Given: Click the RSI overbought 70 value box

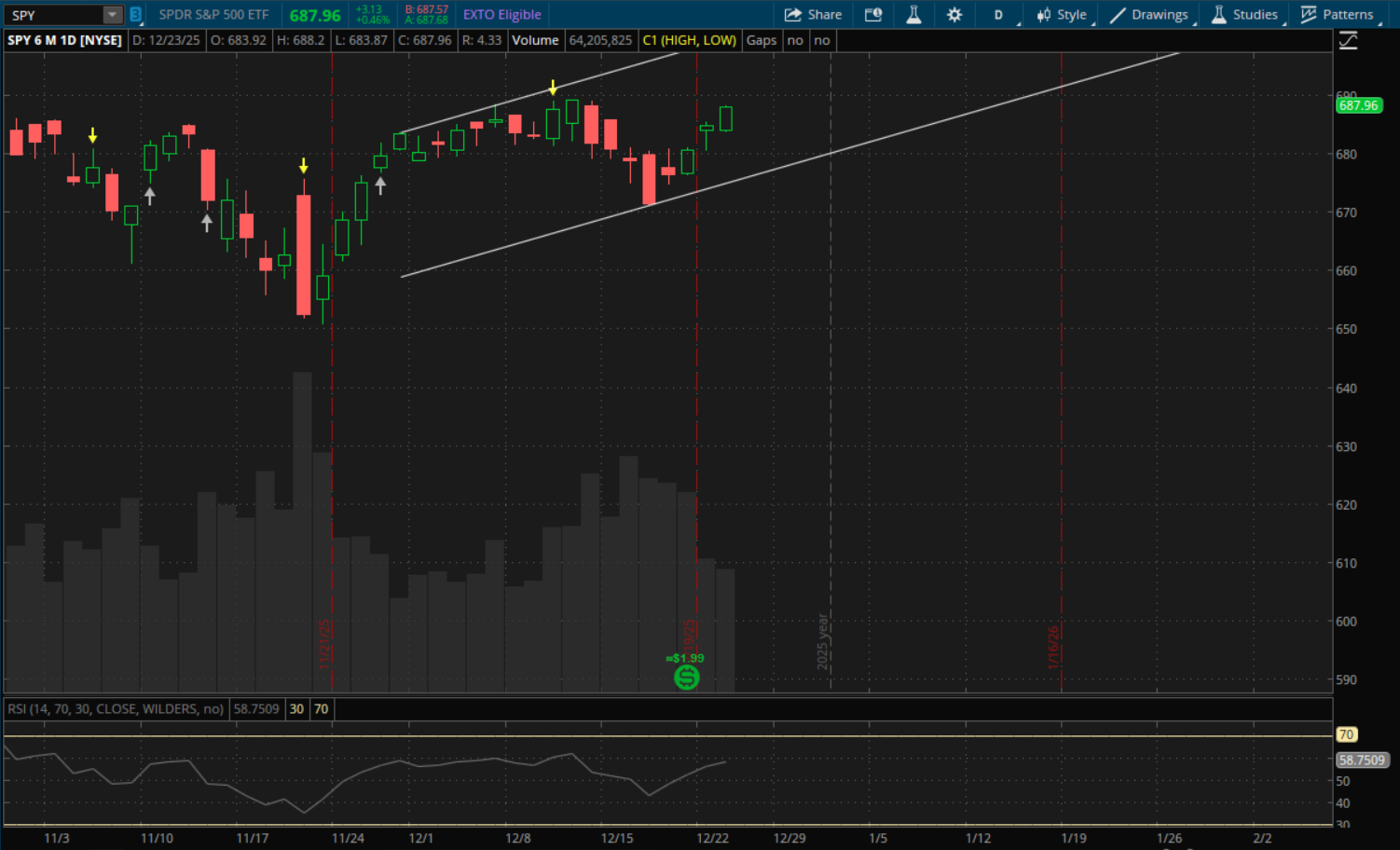Looking at the screenshot, I should [321, 709].
